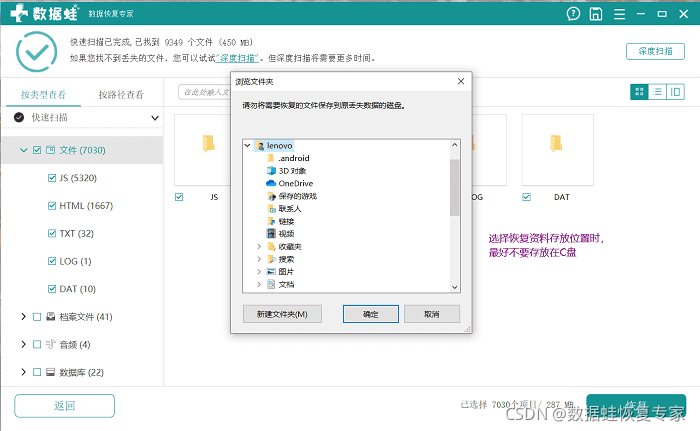Switch to list view layout
700x431 pixels.
657,92
